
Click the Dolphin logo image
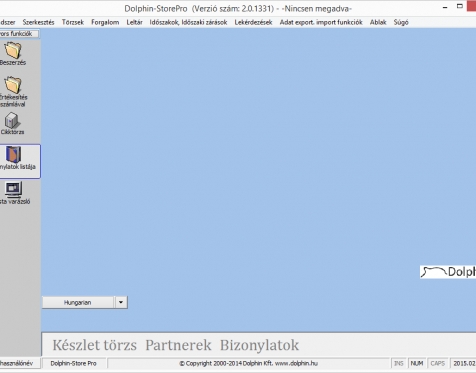[x=448, y=272]
